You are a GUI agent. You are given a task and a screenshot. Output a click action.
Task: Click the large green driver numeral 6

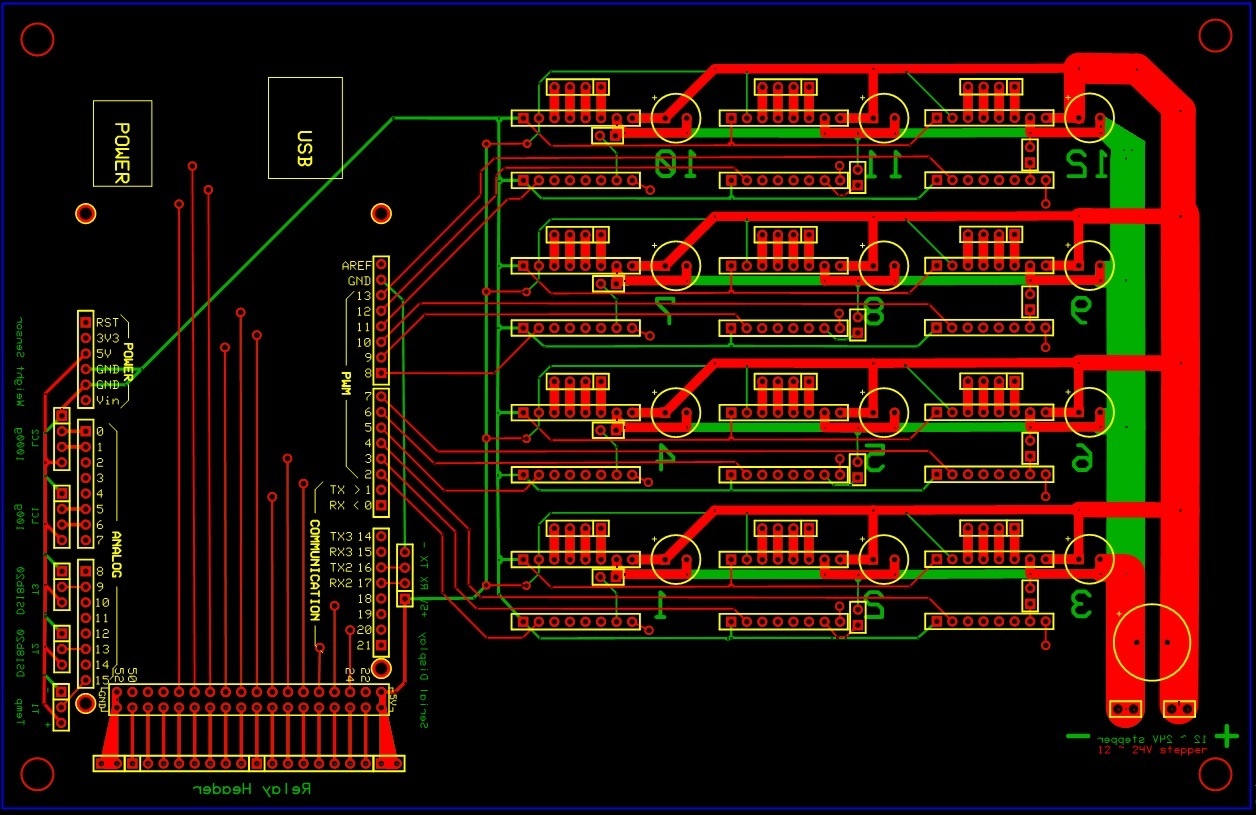tap(1081, 458)
